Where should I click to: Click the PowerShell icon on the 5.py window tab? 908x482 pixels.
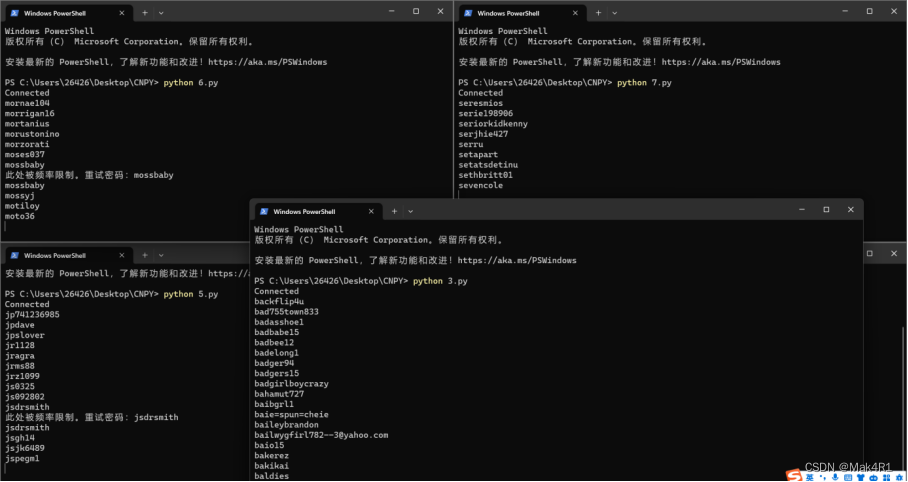pos(14,255)
